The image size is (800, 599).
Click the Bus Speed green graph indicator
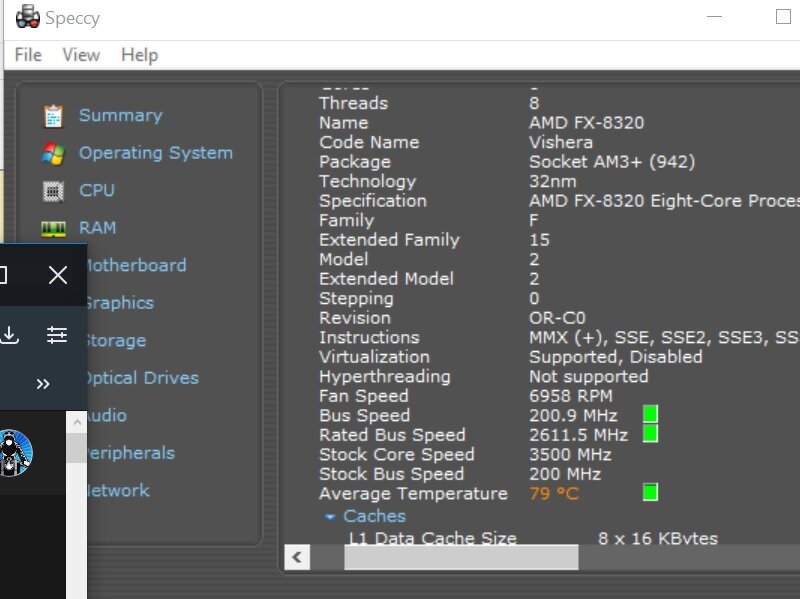tap(650, 414)
